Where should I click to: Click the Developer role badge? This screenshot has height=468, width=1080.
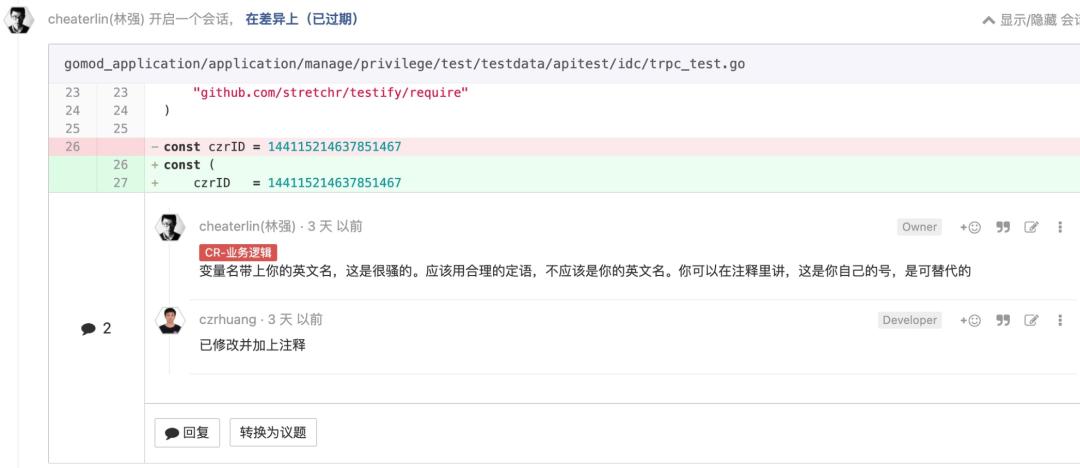click(x=909, y=321)
